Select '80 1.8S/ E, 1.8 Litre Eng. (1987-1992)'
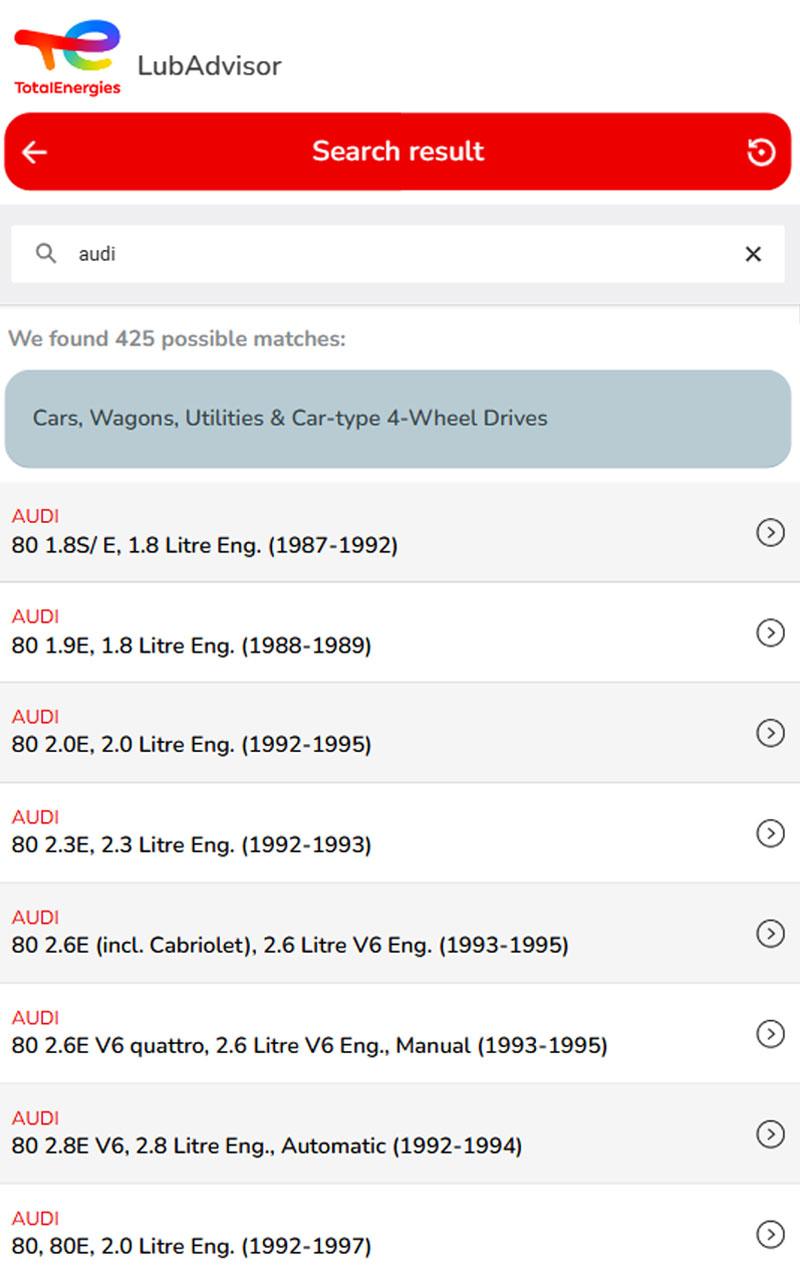The image size is (800, 1280). pyautogui.click(x=205, y=546)
